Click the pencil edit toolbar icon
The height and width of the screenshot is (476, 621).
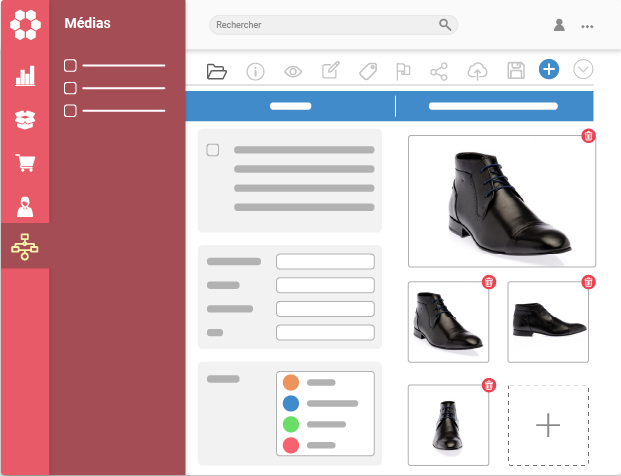331,70
